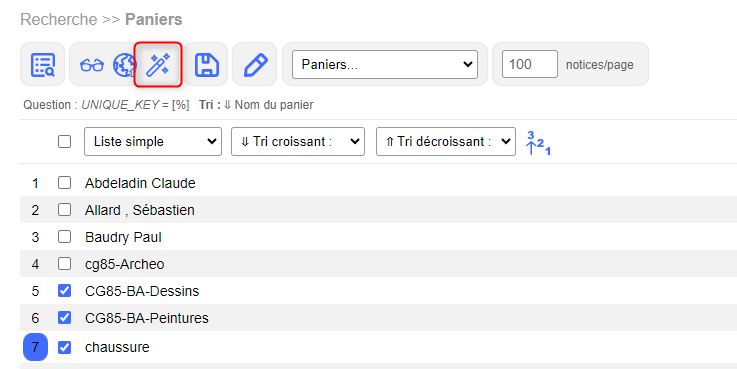Open the Baudry Paul basket entry
Image resolution: width=737 pixels, height=369 pixels.
123,237
